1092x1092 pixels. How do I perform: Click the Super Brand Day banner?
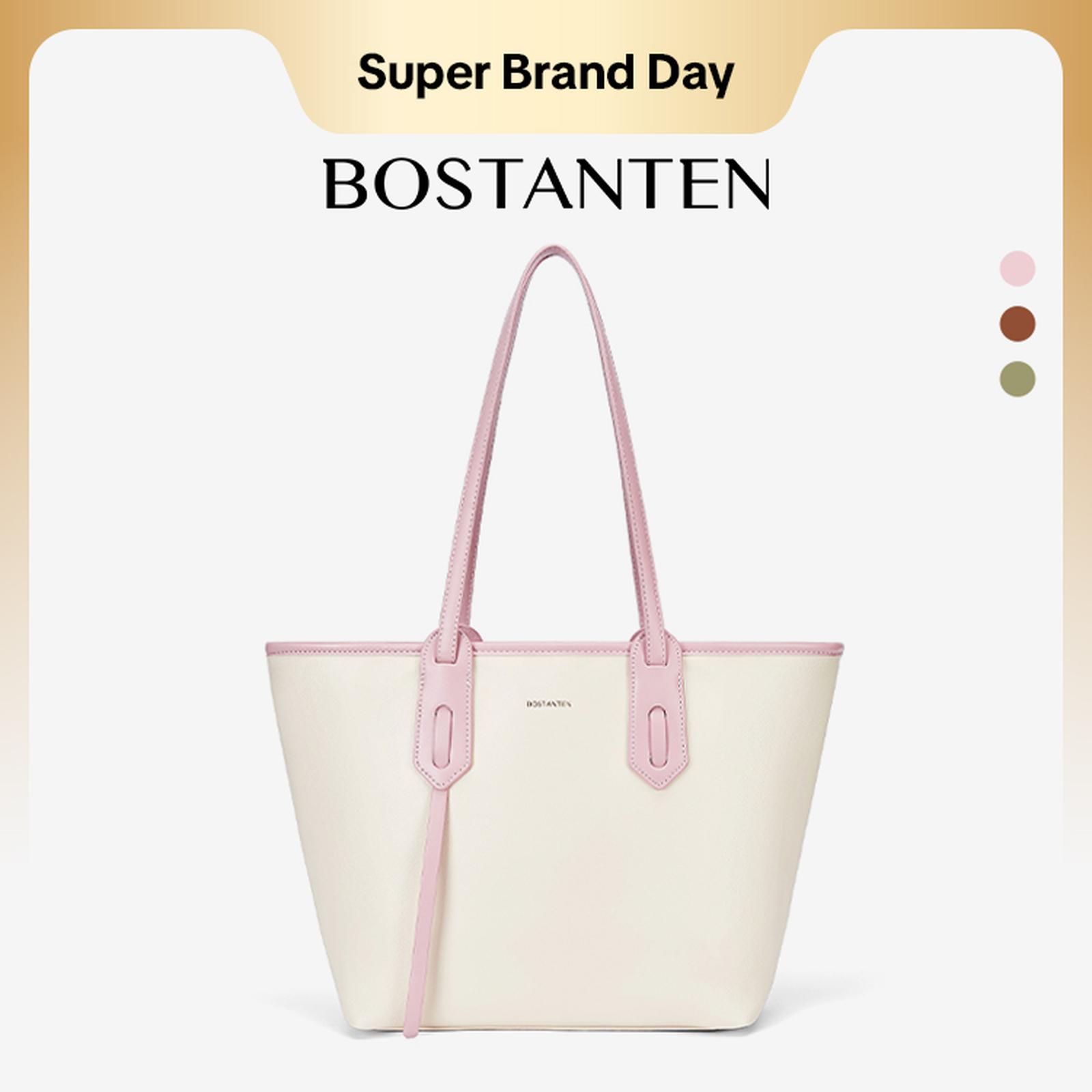(x=545, y=74)
